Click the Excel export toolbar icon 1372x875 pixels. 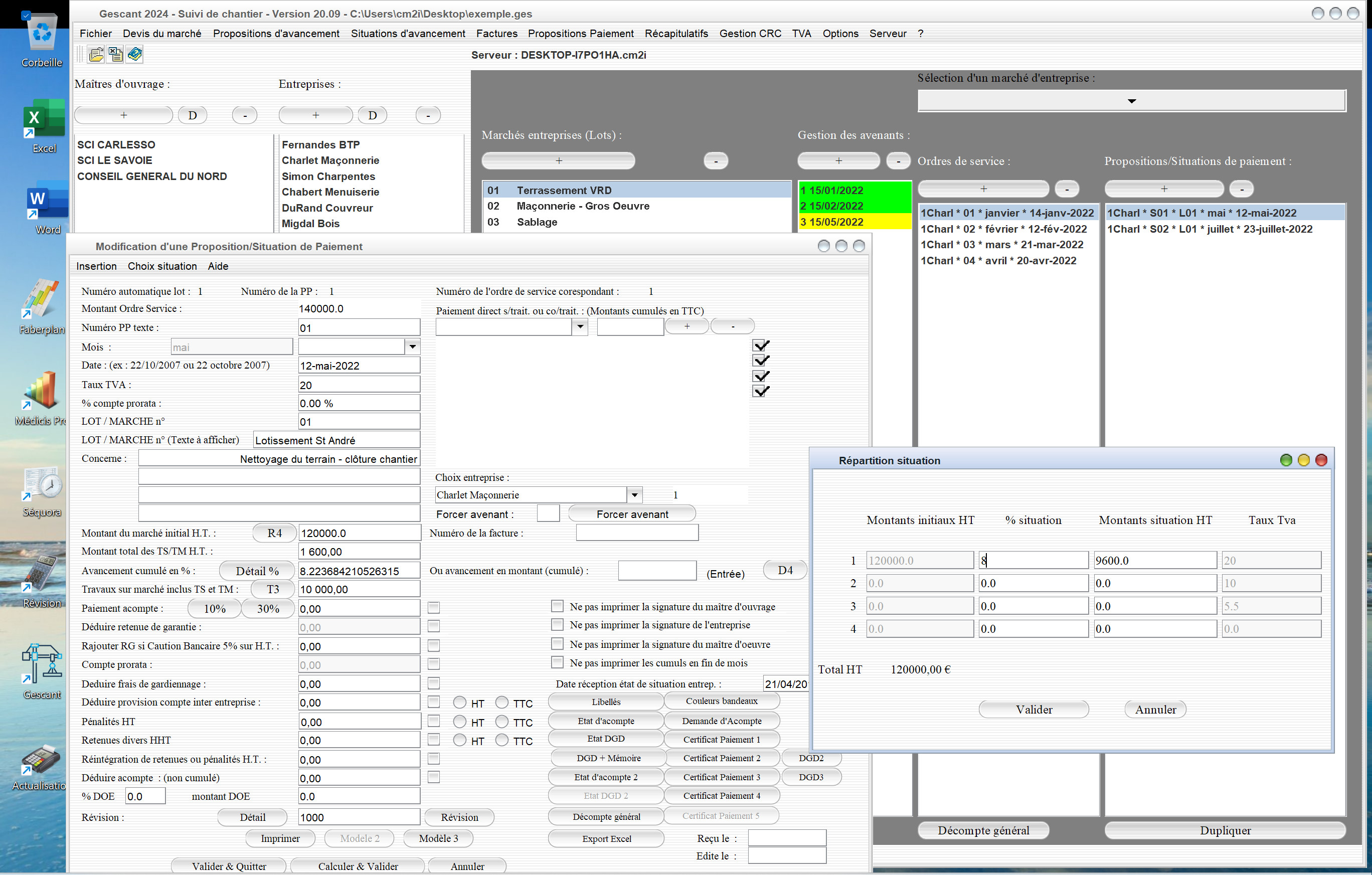coord(116,55)
